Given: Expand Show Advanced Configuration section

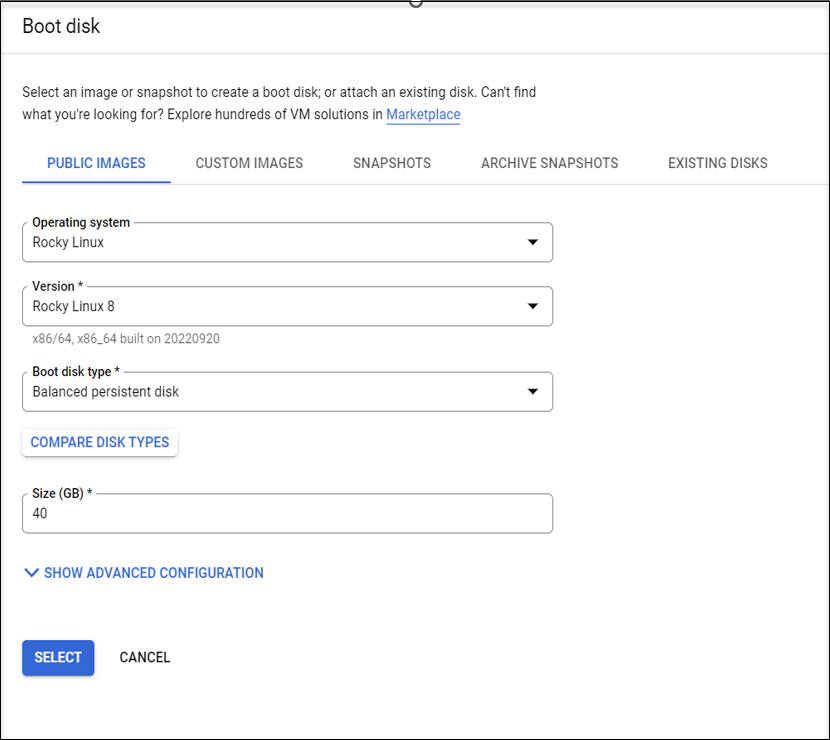Looking at the screenshot, I should tap(153, 573).
